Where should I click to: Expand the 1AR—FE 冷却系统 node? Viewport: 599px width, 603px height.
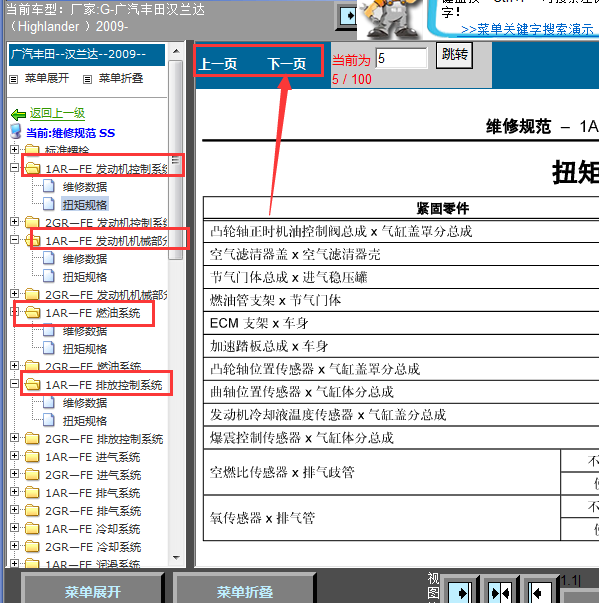[14, 527]
